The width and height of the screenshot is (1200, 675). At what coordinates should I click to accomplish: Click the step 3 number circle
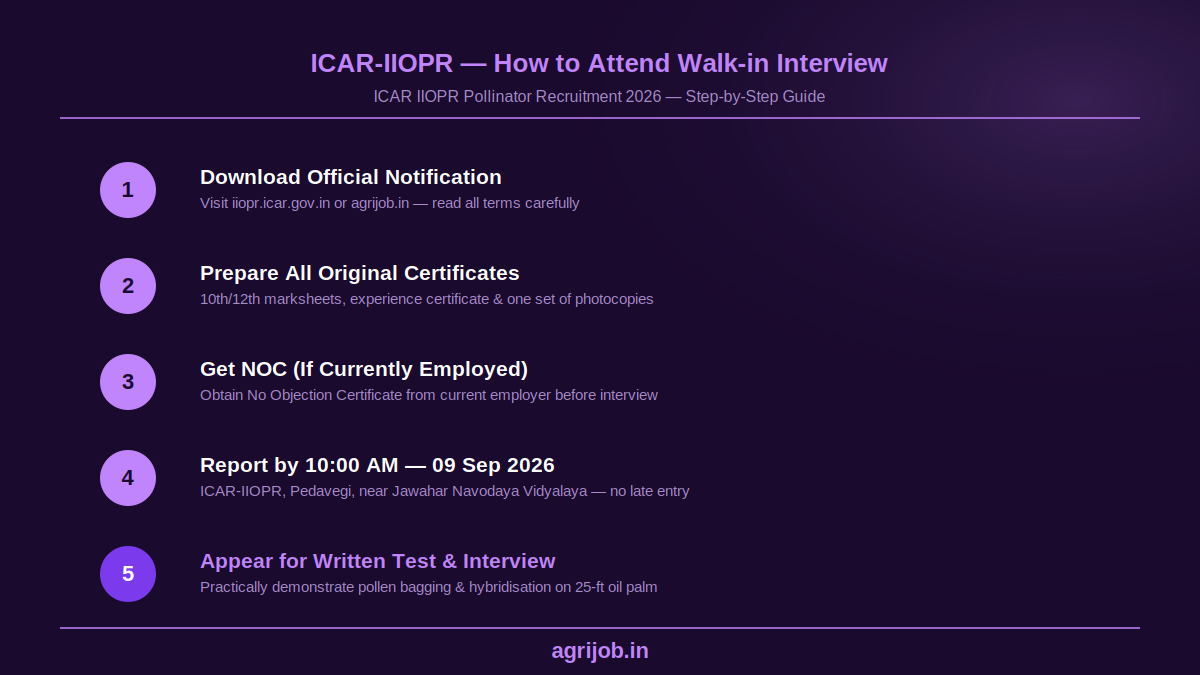128,382
